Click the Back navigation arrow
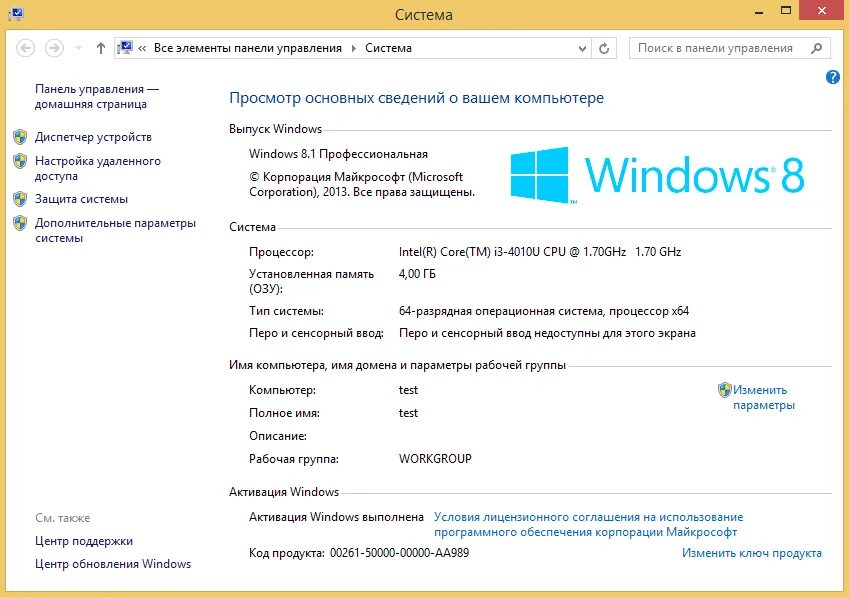Screen dimensions: 849x597 pos(25,48)
